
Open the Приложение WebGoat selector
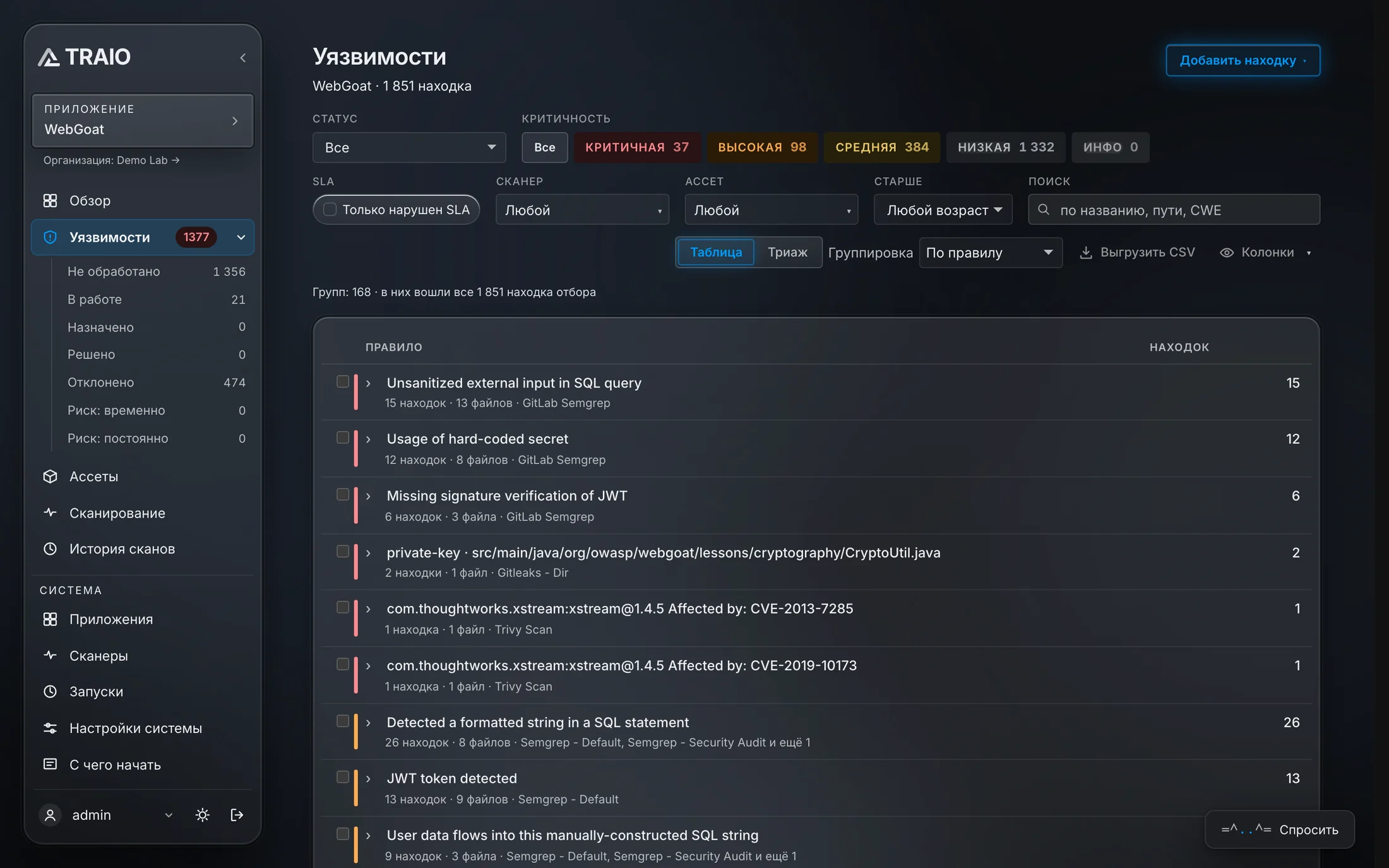[143, 120]
